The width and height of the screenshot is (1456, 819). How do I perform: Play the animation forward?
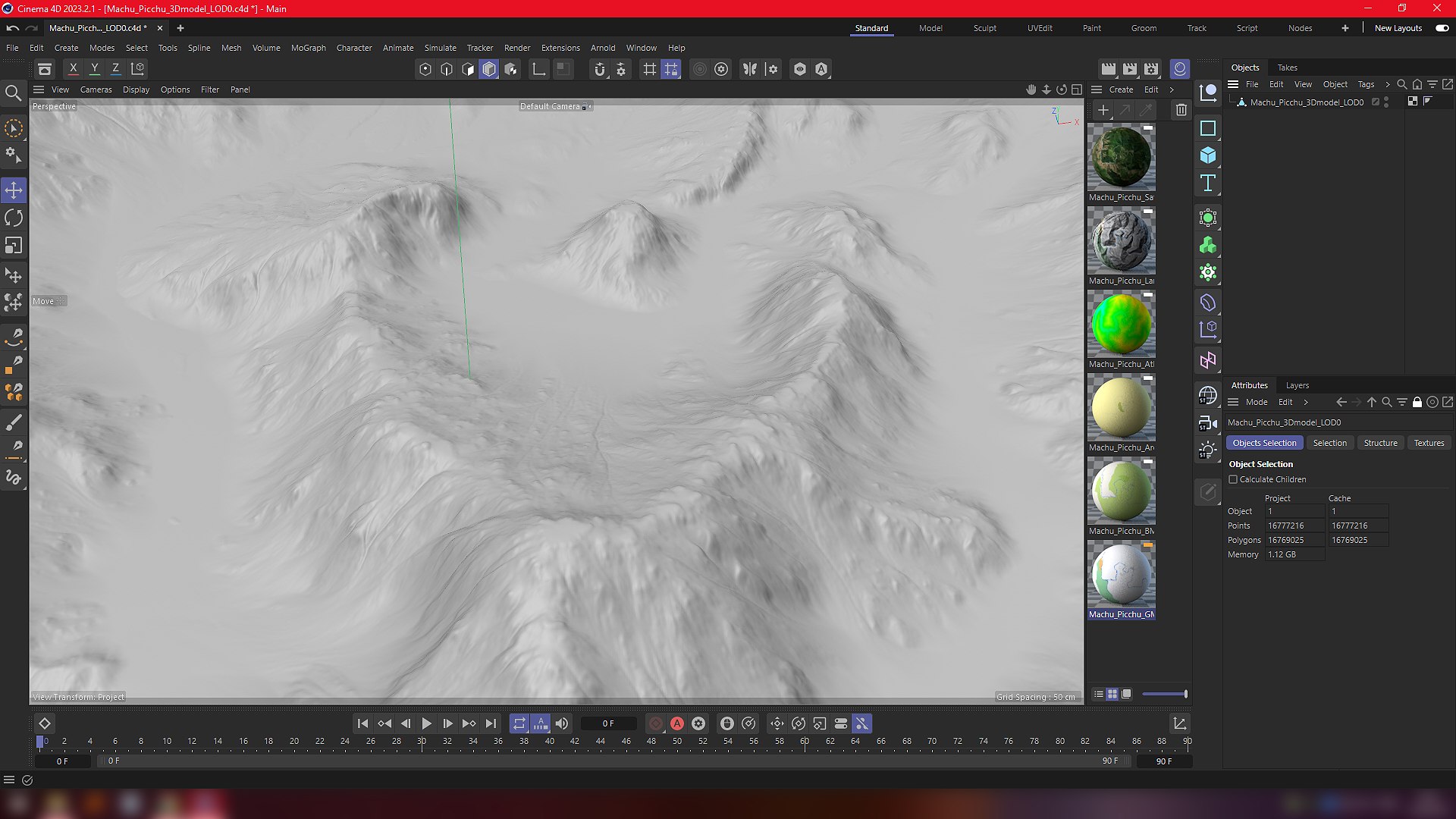pos(426,723)
